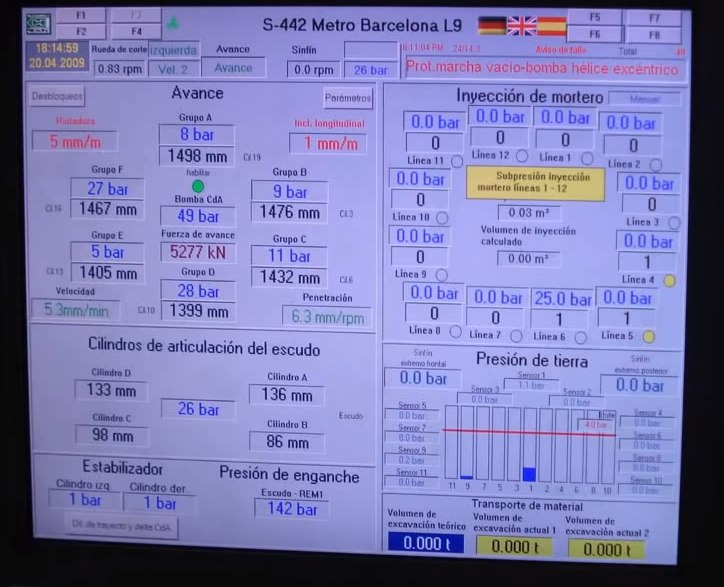Viewport: 724px width, 587px height.
Task: Toggle Línea 10 indicator
Action: coord(442,218)
